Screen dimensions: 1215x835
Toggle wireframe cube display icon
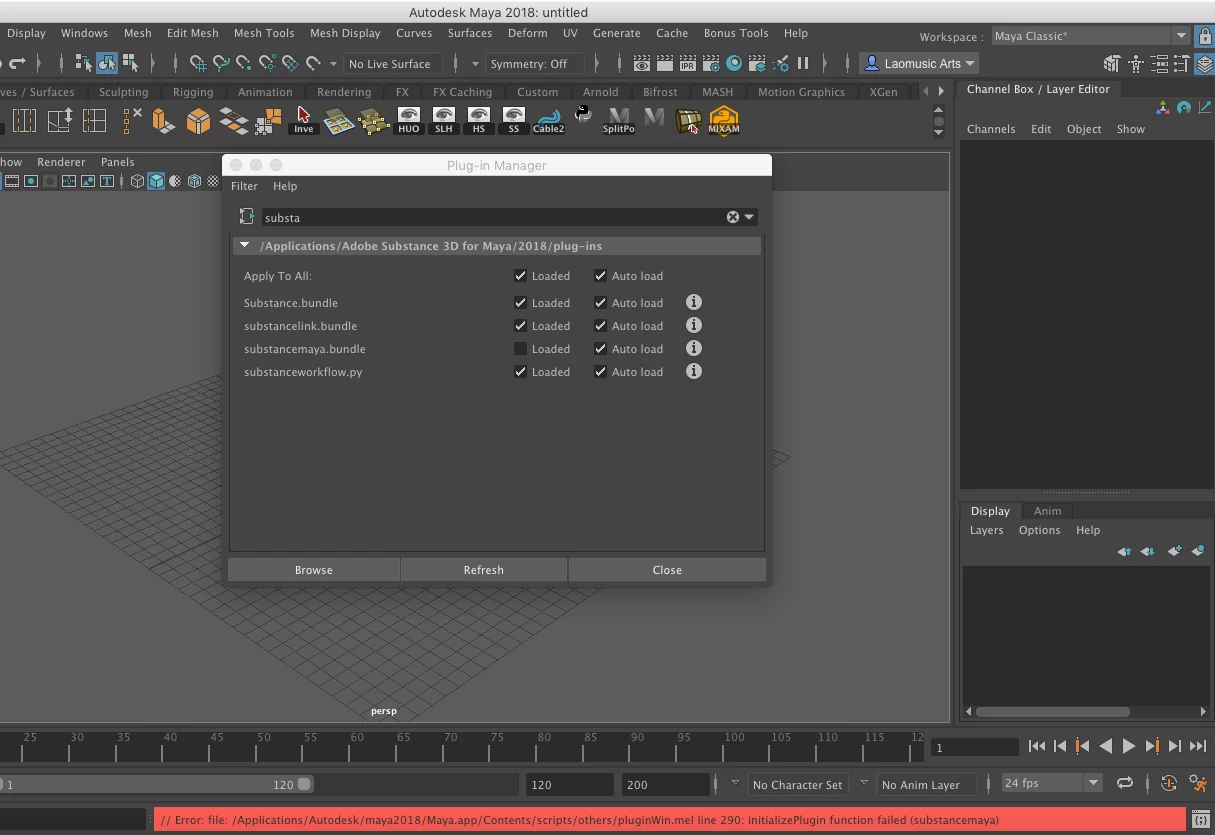[x=138, y=181]
